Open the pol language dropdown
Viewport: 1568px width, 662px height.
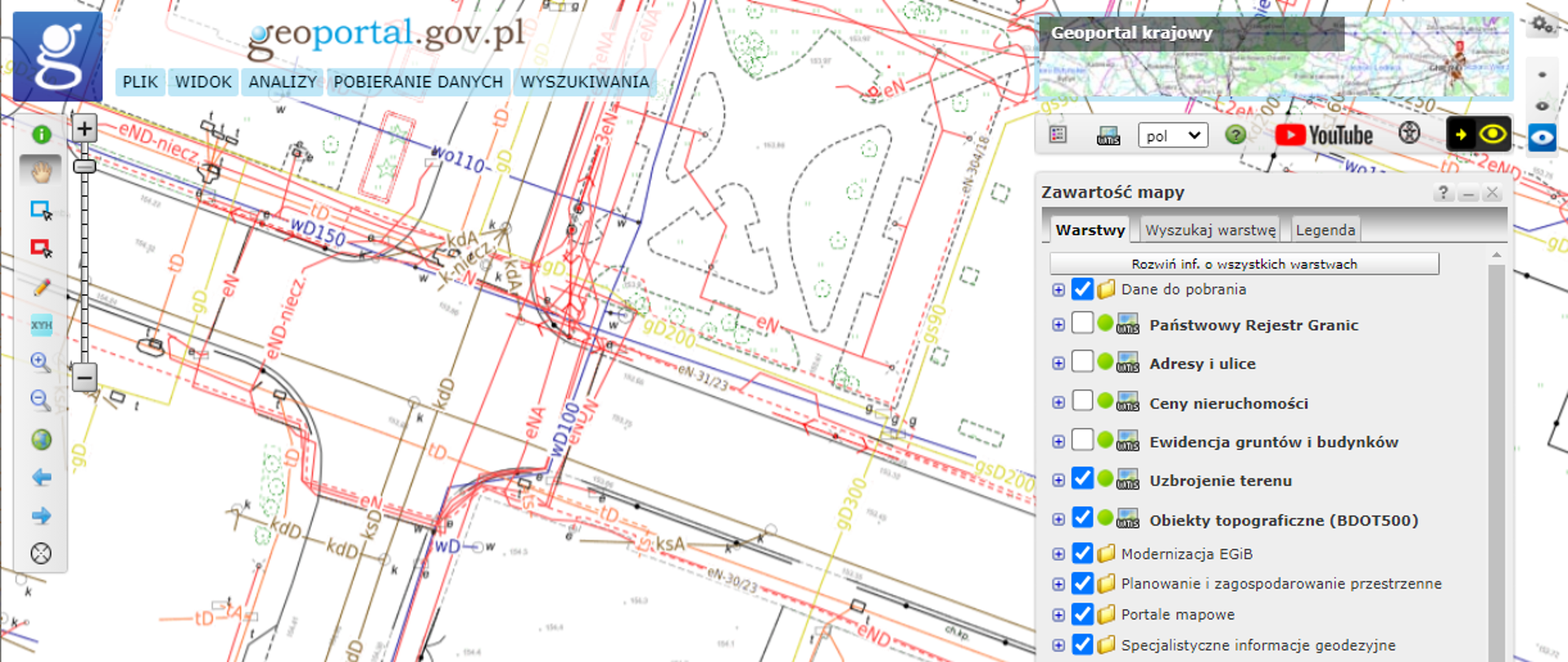pyautogui.click(x=1172, y=136)
